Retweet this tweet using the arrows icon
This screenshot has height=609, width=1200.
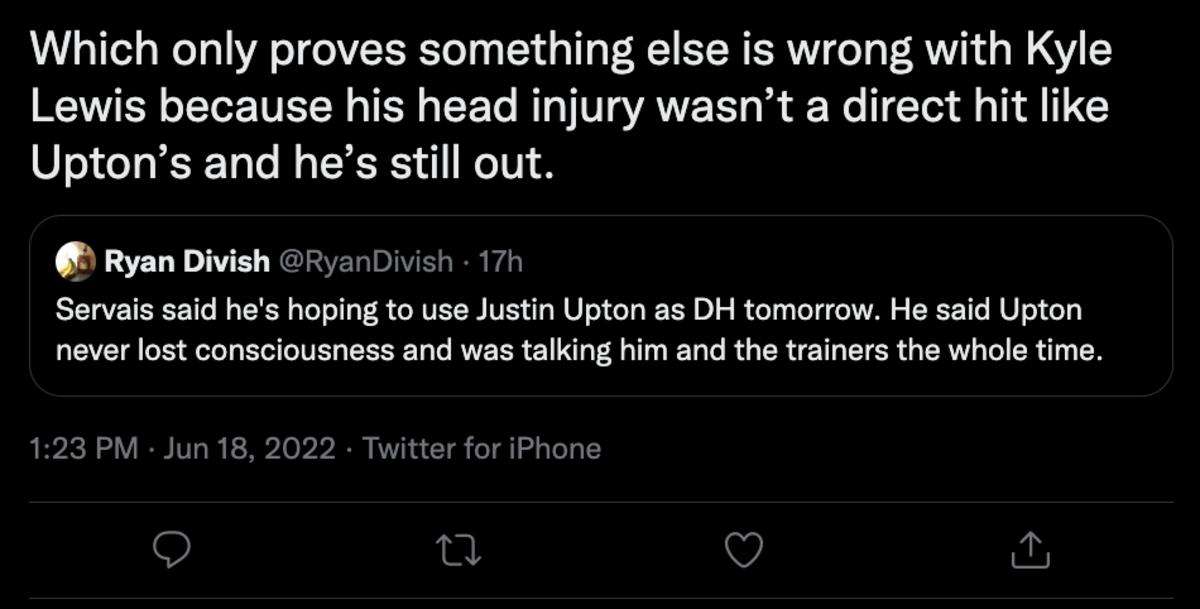tap(461, 549)
